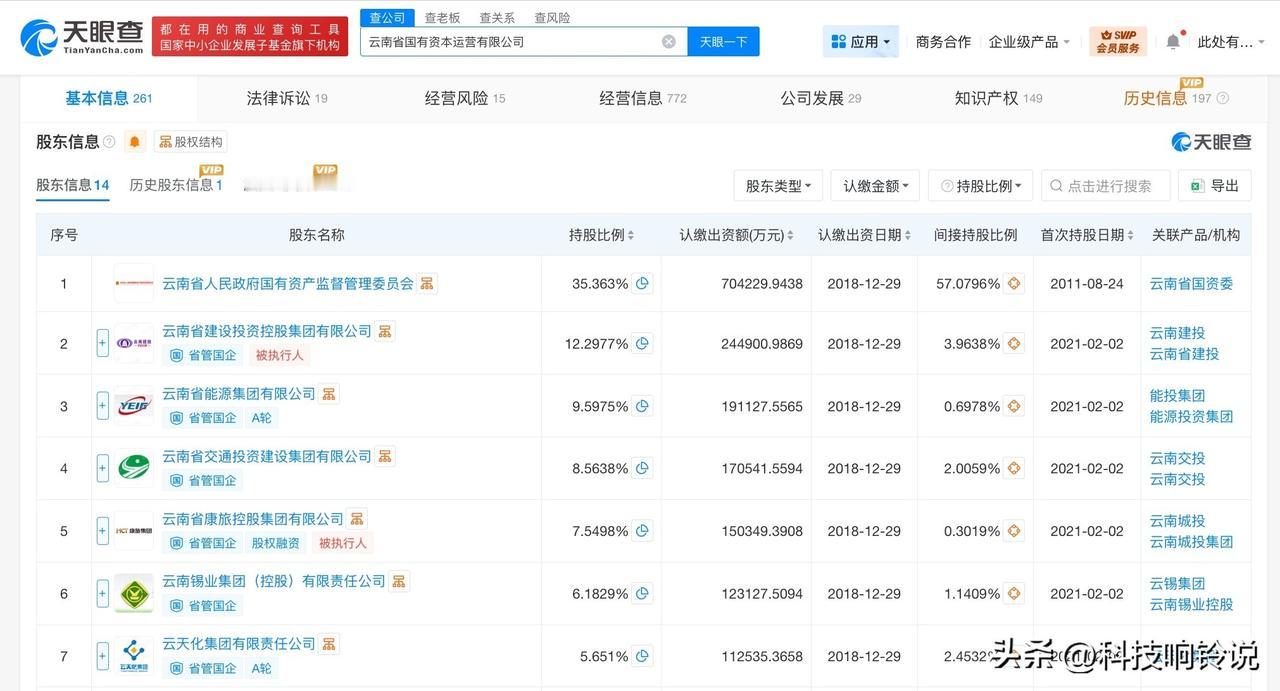The image size is (1280, 691).
Task: Expand the 企业级产品 menu
Action: pyautogui.click(x=1029, y=42)
